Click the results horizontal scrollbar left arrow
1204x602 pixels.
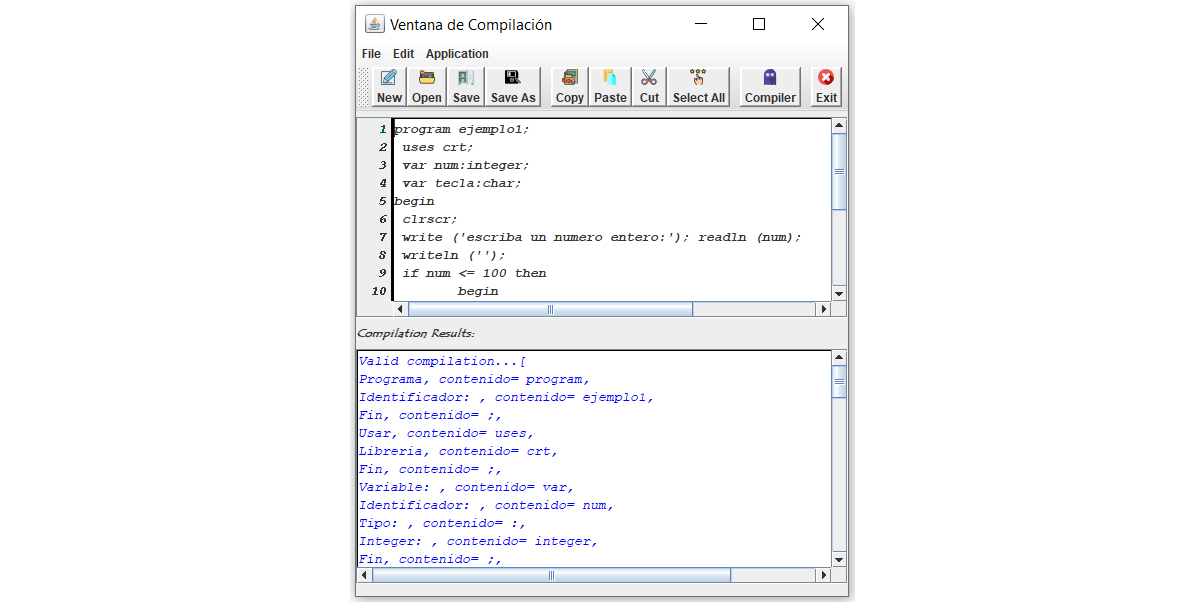click(x=364, y=575)
